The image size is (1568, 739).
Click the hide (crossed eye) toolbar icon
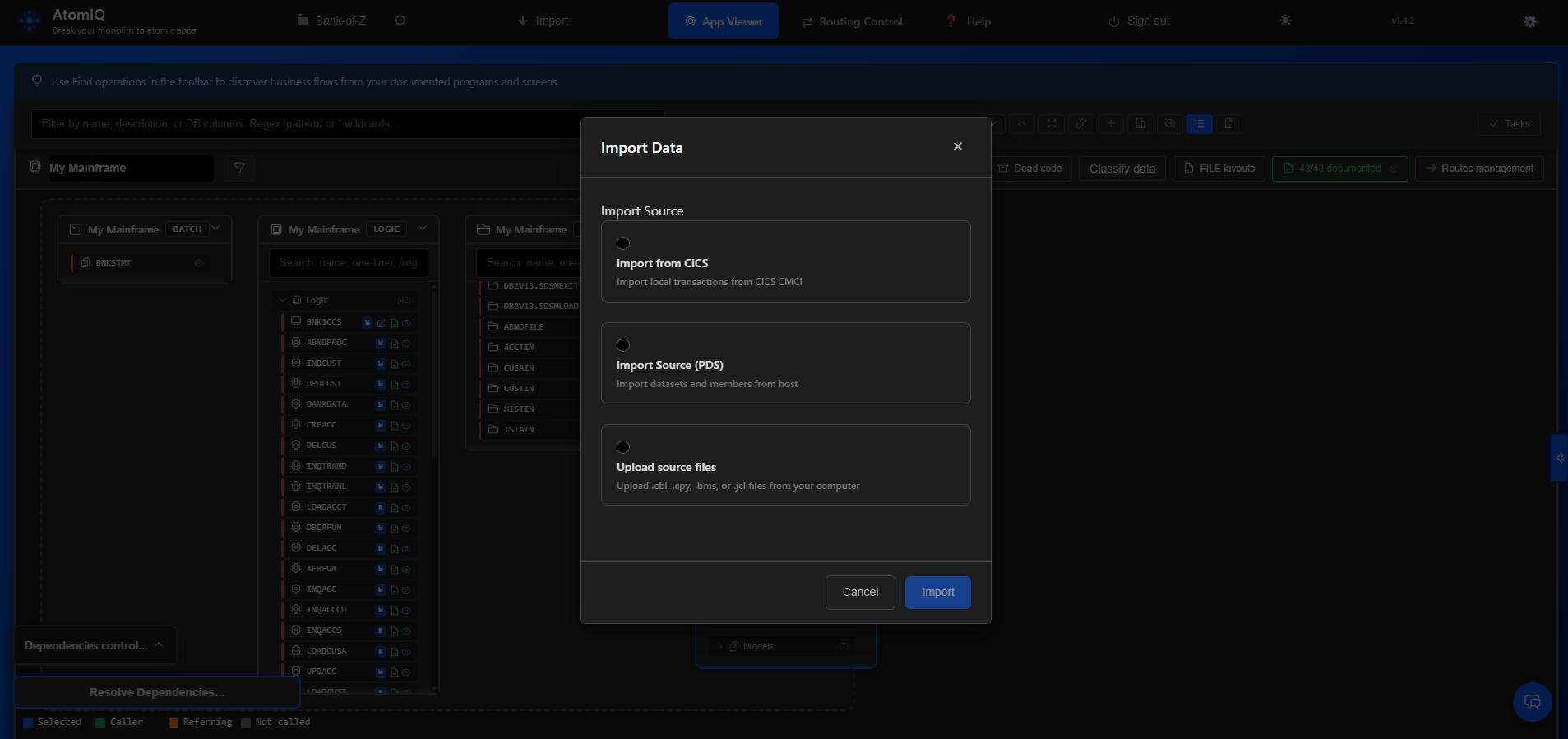click(1170, 124)
